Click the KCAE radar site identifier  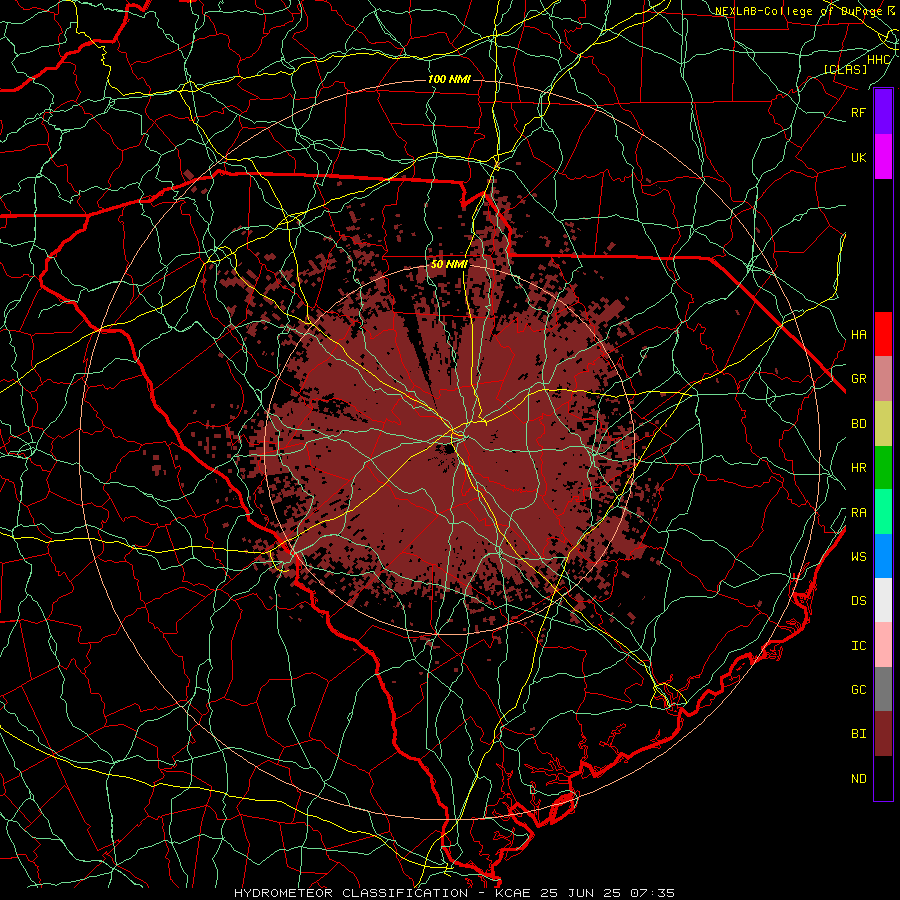point(511,893)
